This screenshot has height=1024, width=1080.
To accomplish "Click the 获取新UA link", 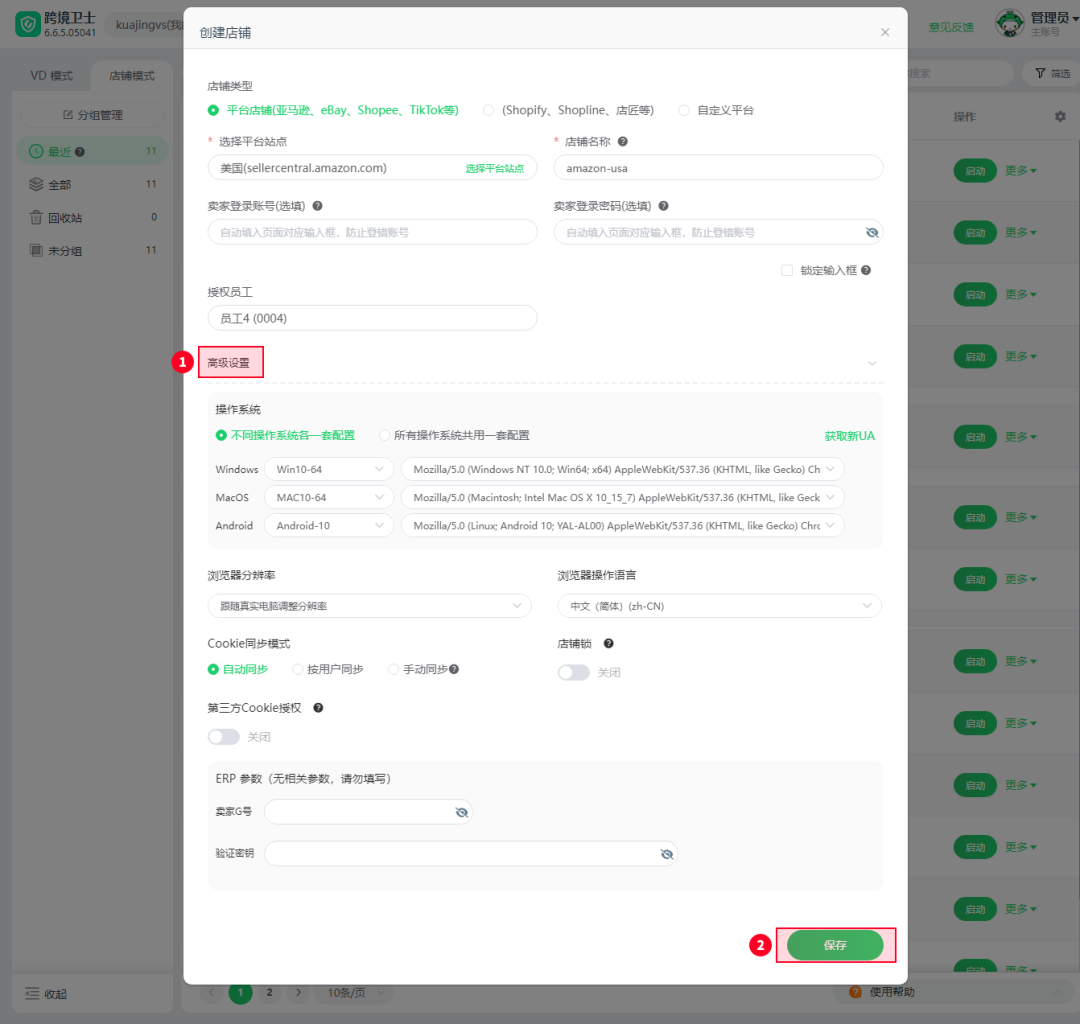I will [849, 436].
